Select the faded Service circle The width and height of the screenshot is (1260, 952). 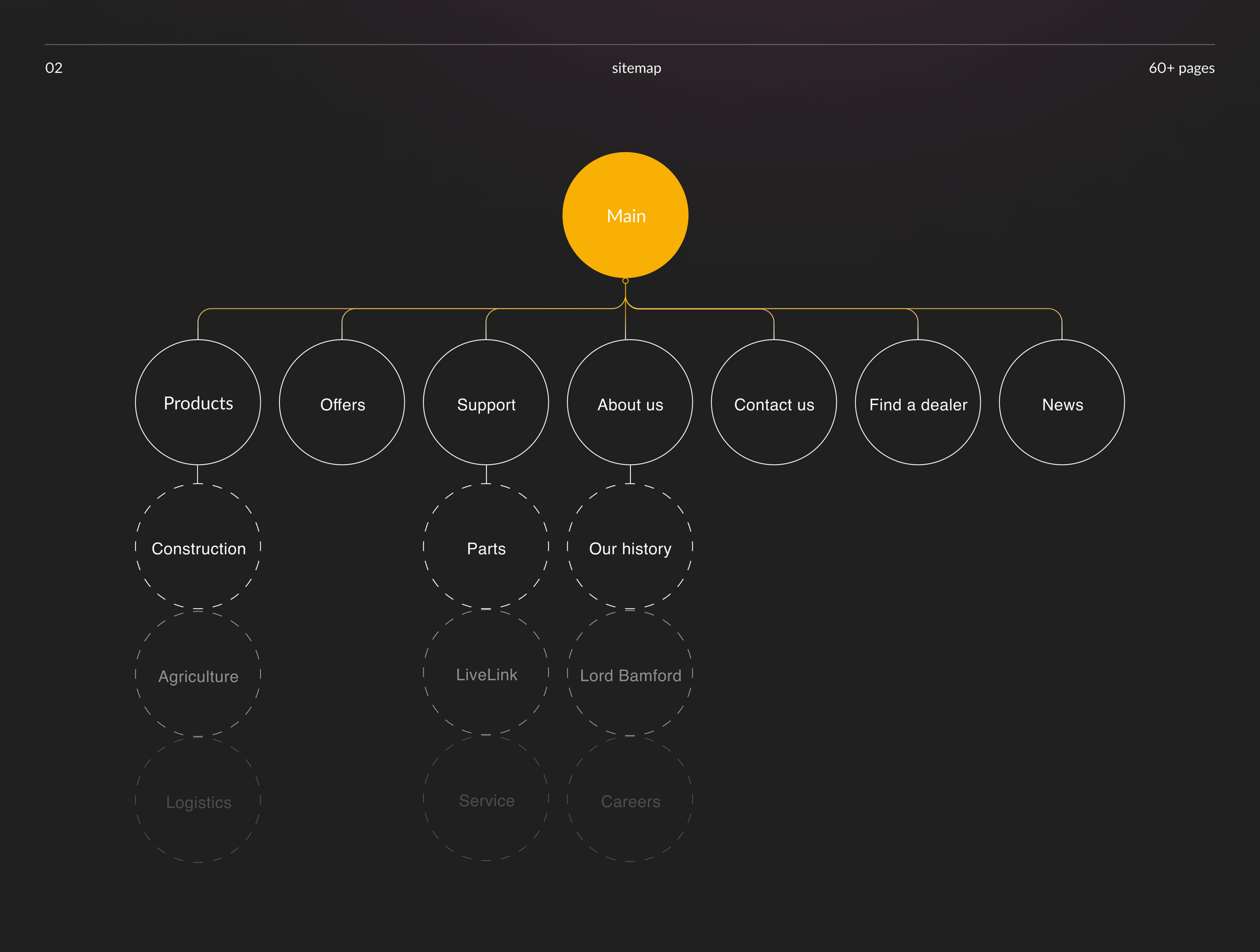[x=486, y=800]
